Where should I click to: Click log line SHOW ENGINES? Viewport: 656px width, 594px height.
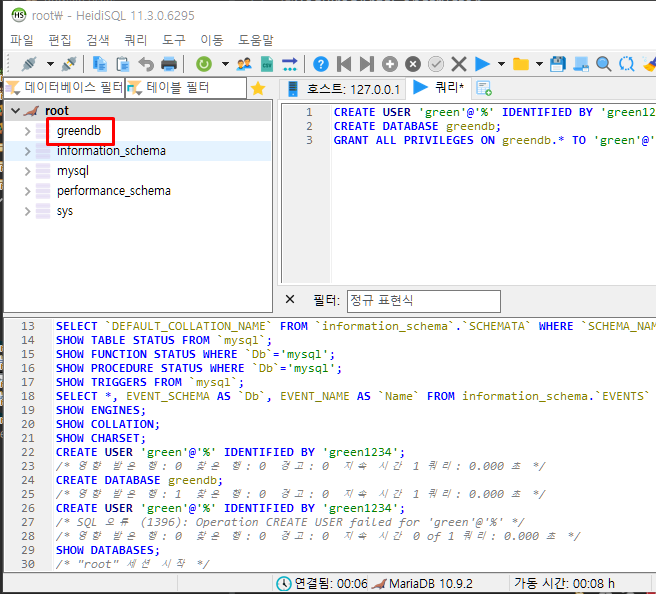tap(101, 410)
